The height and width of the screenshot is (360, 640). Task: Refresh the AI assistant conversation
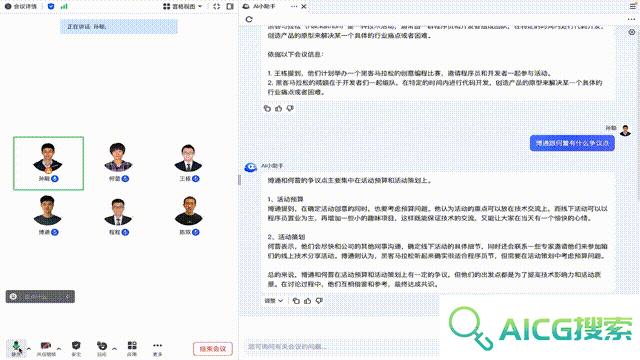pyautogui.click(x=249, y=19)
